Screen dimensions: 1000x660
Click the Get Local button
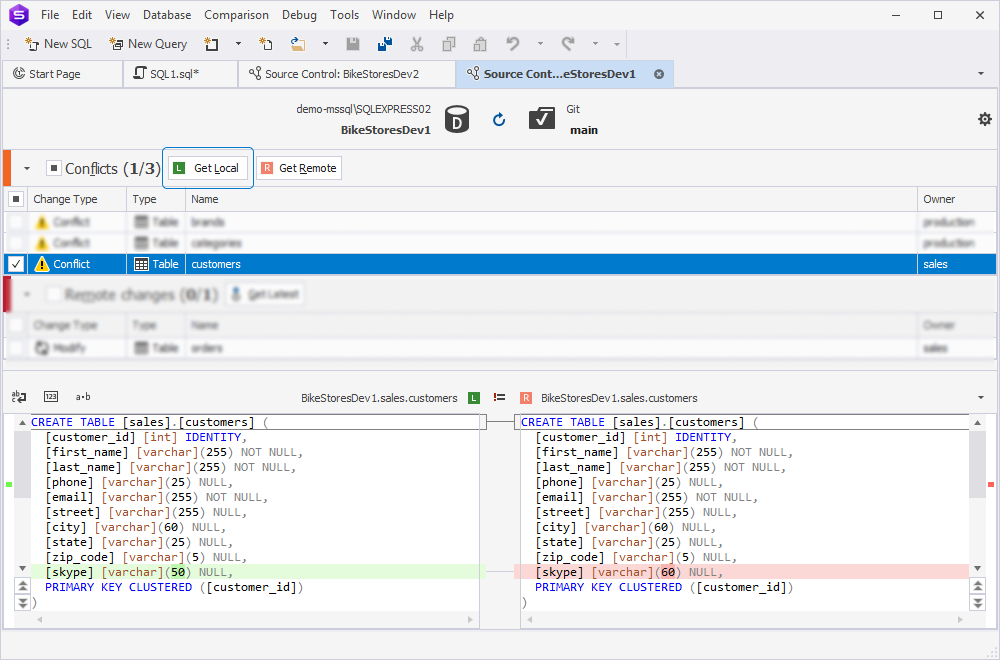(208, 168)
